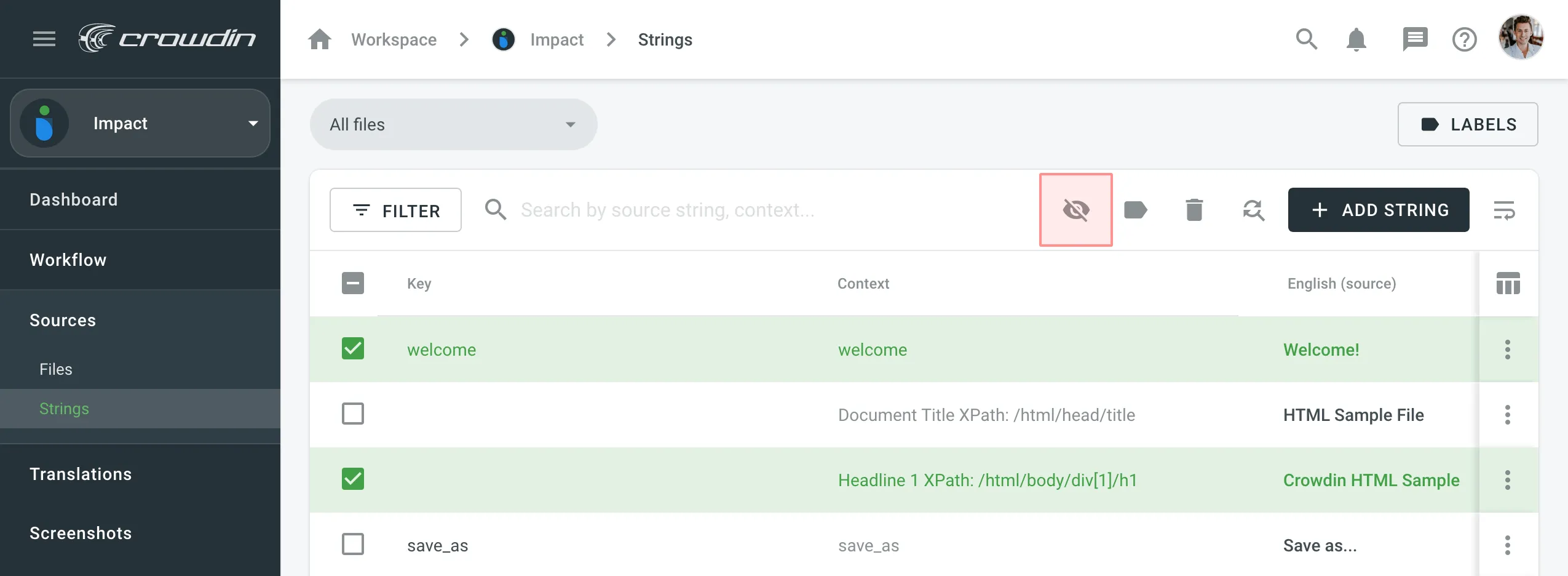Click the ADD STRING button
The image size is (1568, 576).
[1378, 210]
